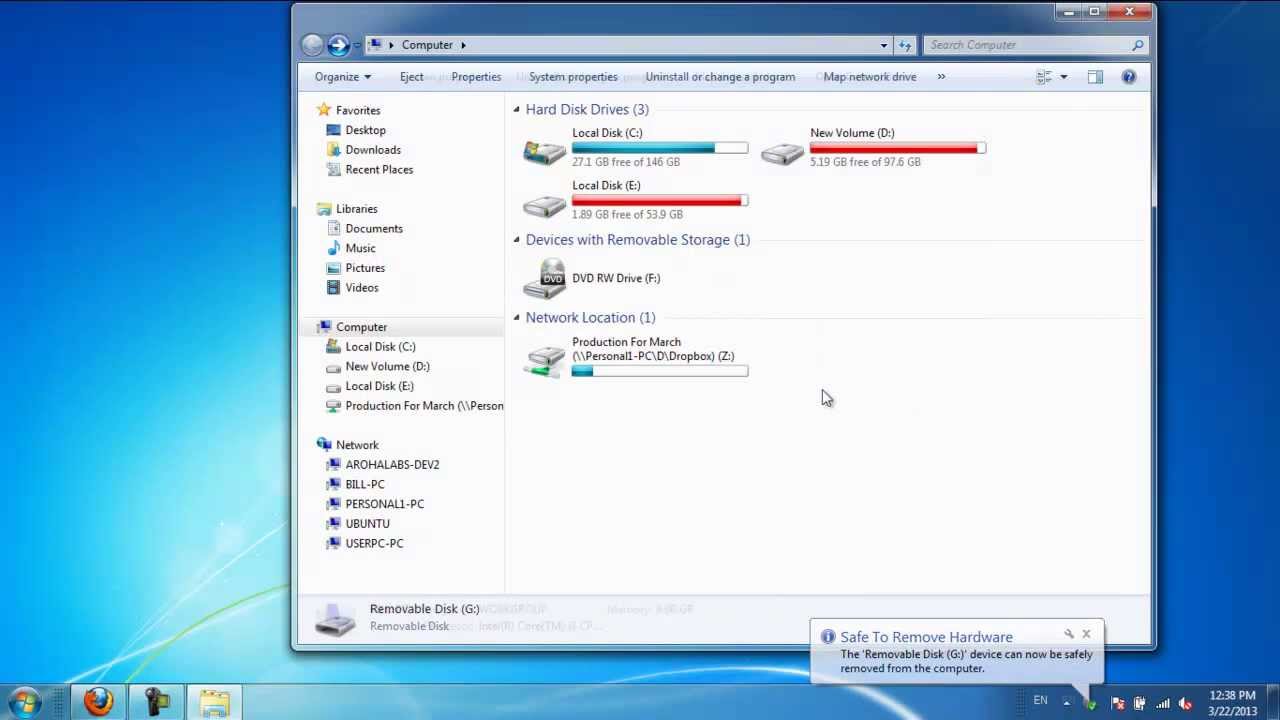Refresh the Computer window

tap(905, 45)
